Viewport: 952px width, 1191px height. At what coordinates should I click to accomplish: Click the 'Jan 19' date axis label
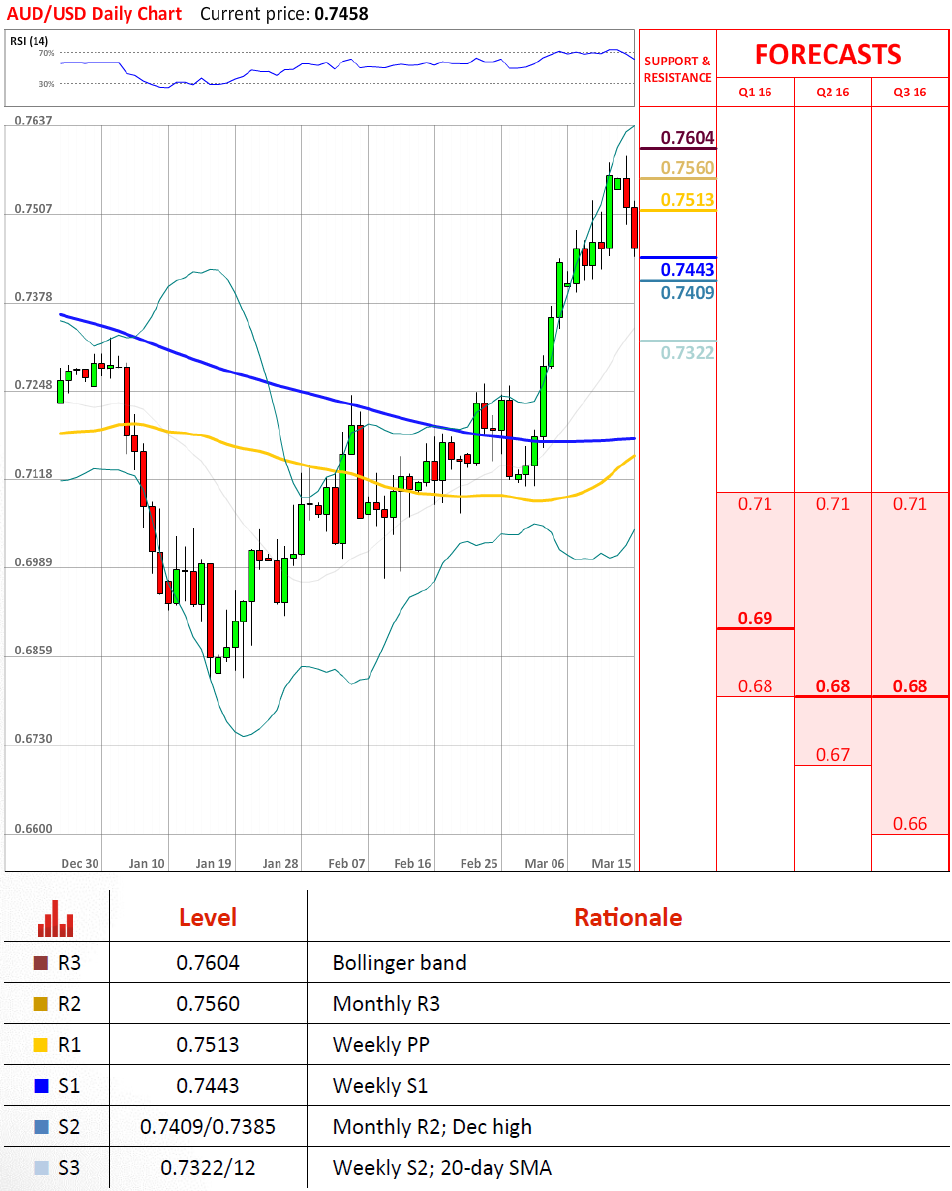(213, 864)
